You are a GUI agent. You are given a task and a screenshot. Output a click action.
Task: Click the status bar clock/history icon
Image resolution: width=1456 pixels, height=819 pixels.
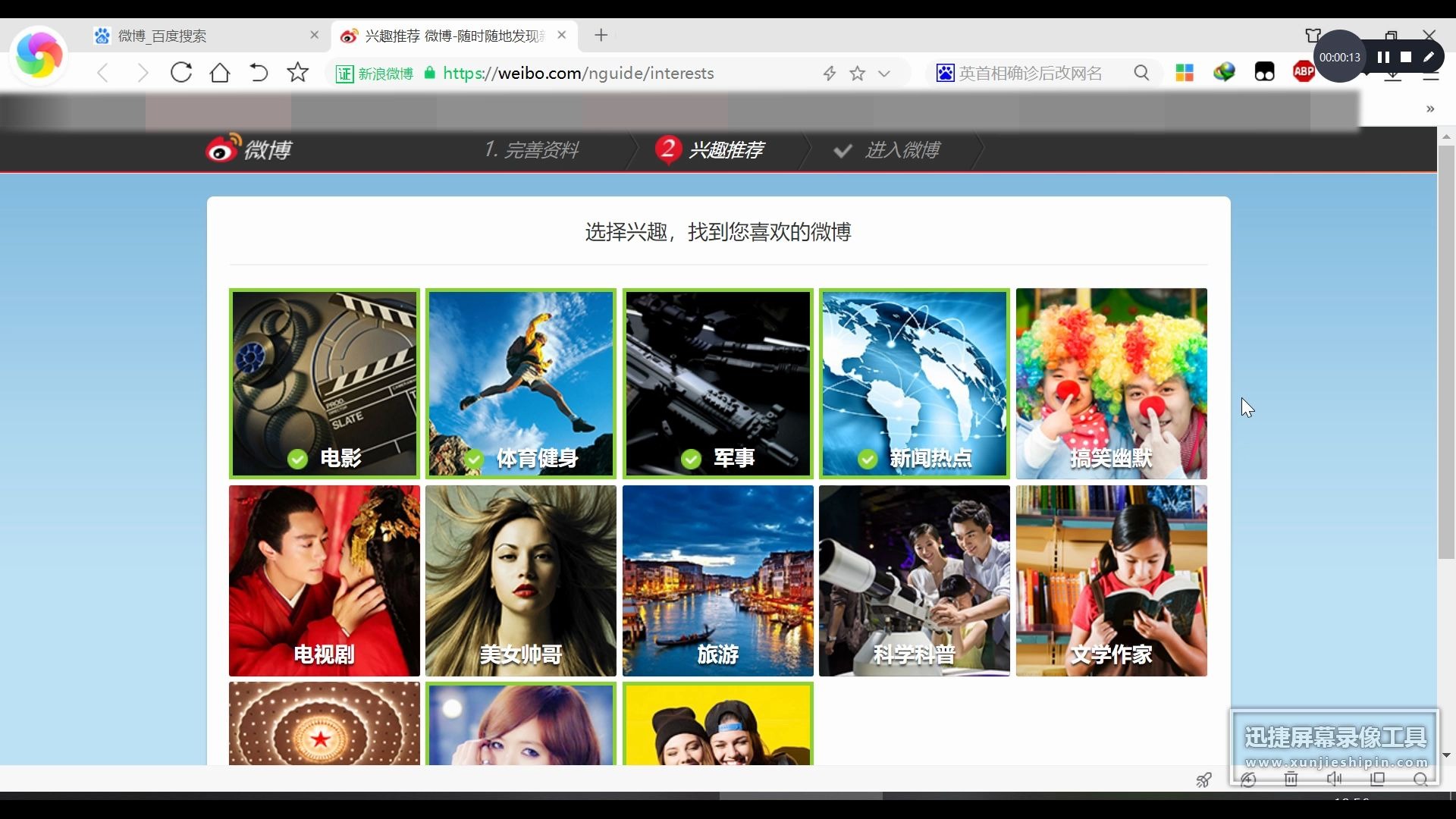click(1249, 779)
